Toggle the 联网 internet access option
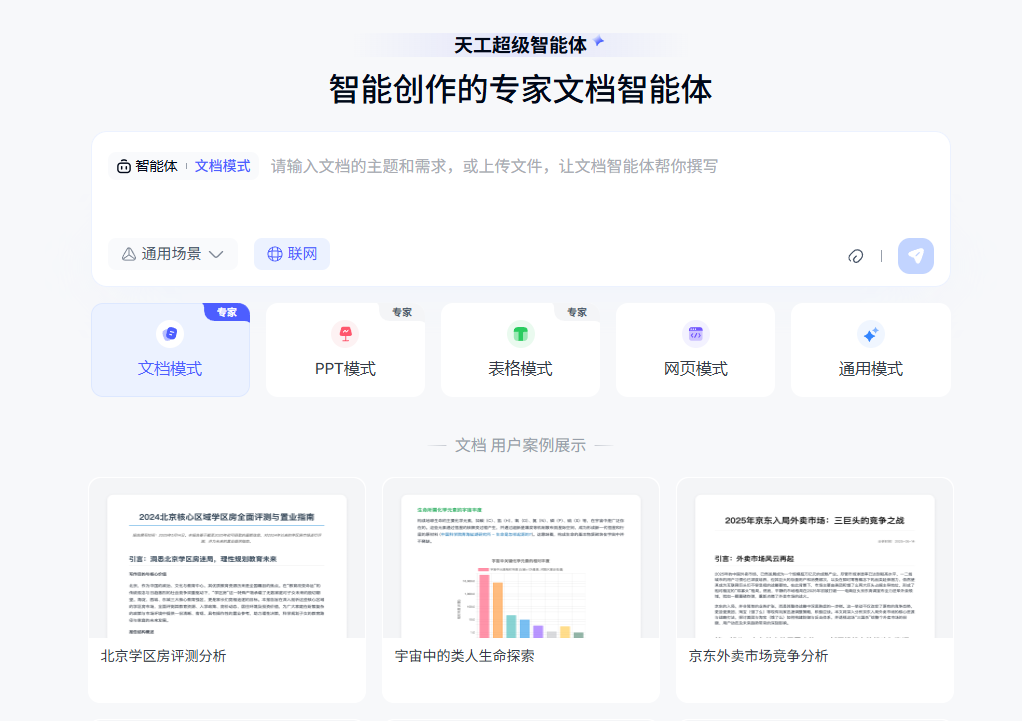Screen dimensions: 1022x721 coord(291,254)
